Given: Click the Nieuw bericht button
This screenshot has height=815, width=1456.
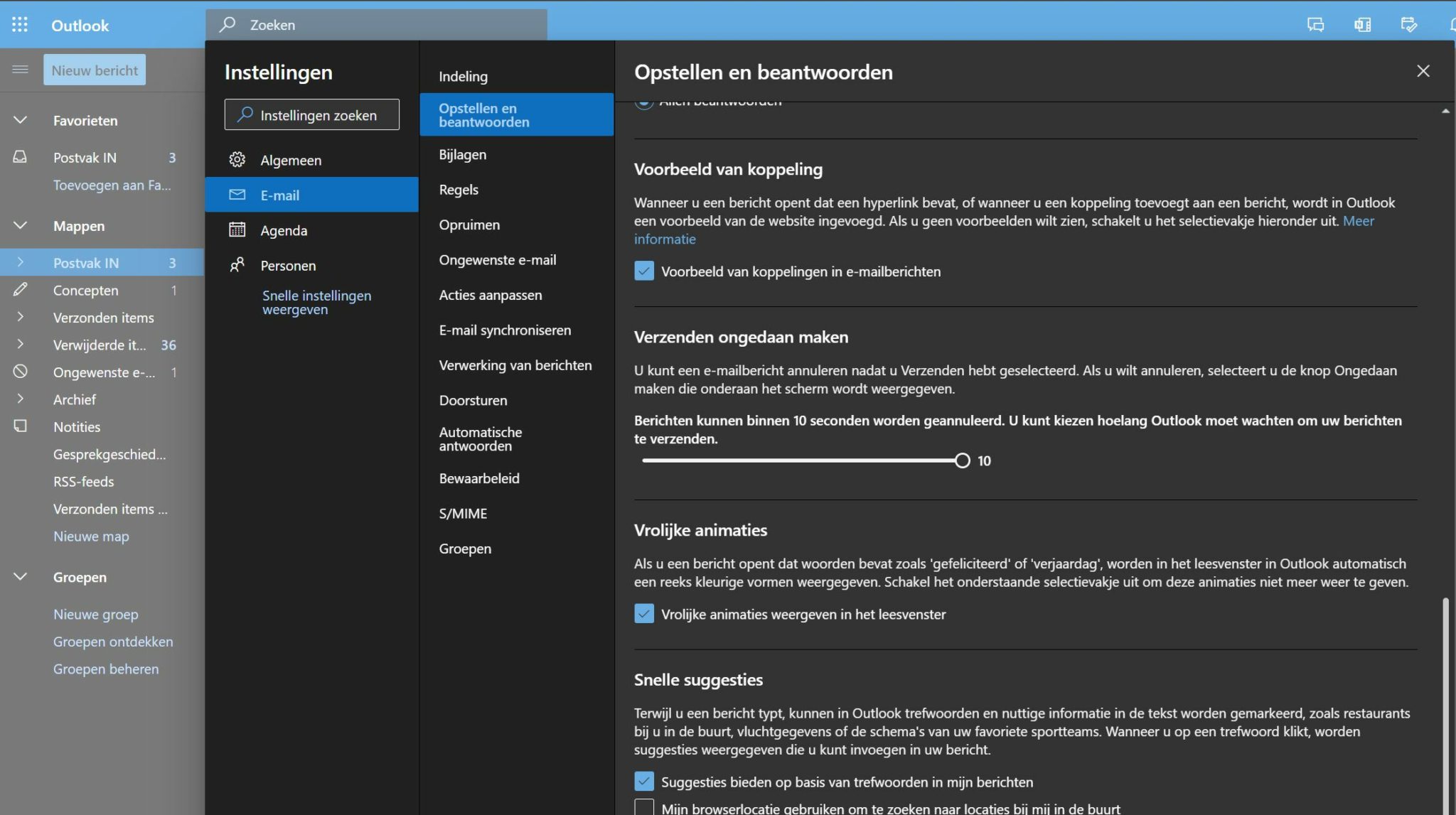Looking at the screenshot, I should 94,69.
